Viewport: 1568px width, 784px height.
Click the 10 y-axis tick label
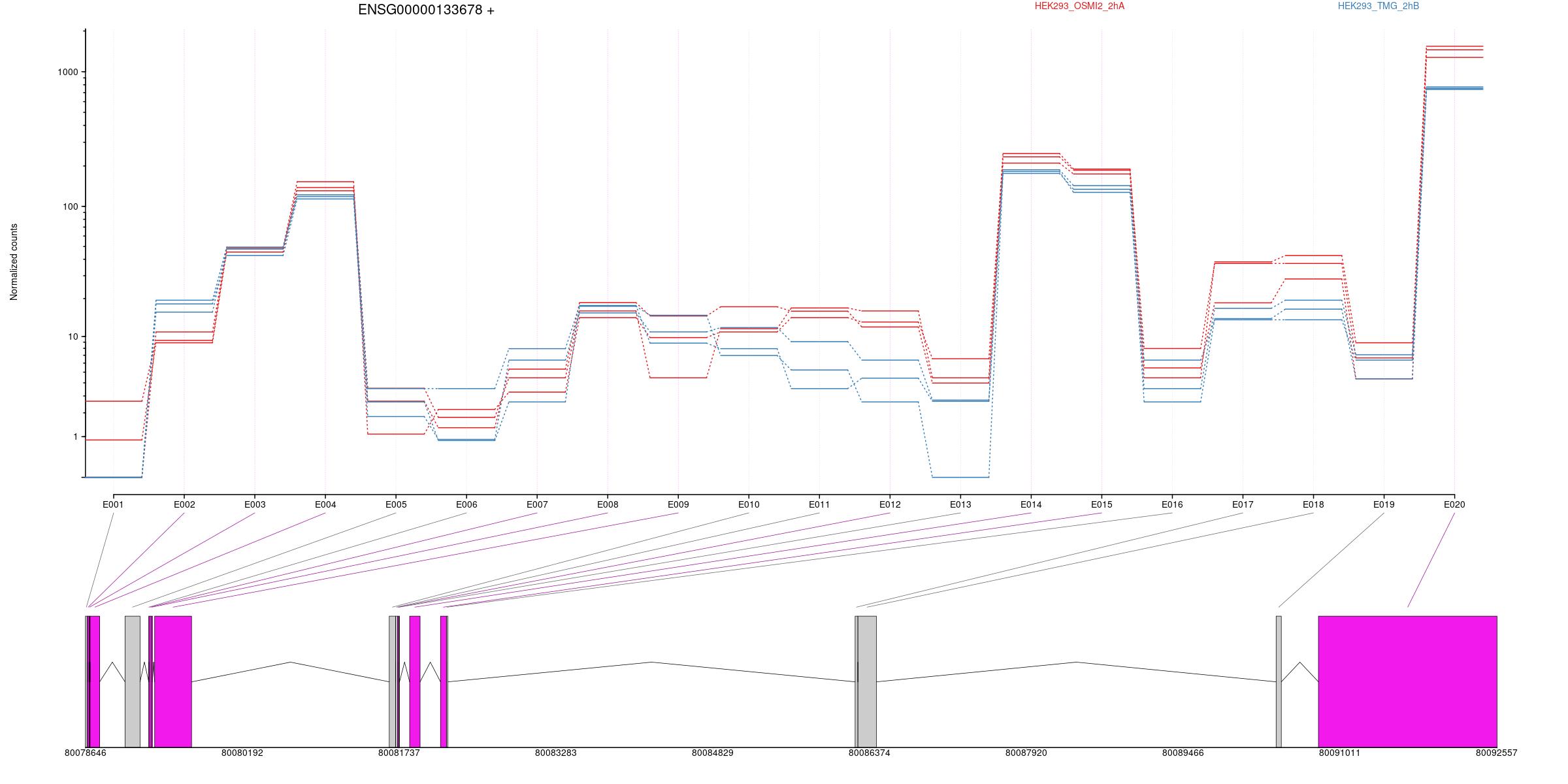coord(73,336)
